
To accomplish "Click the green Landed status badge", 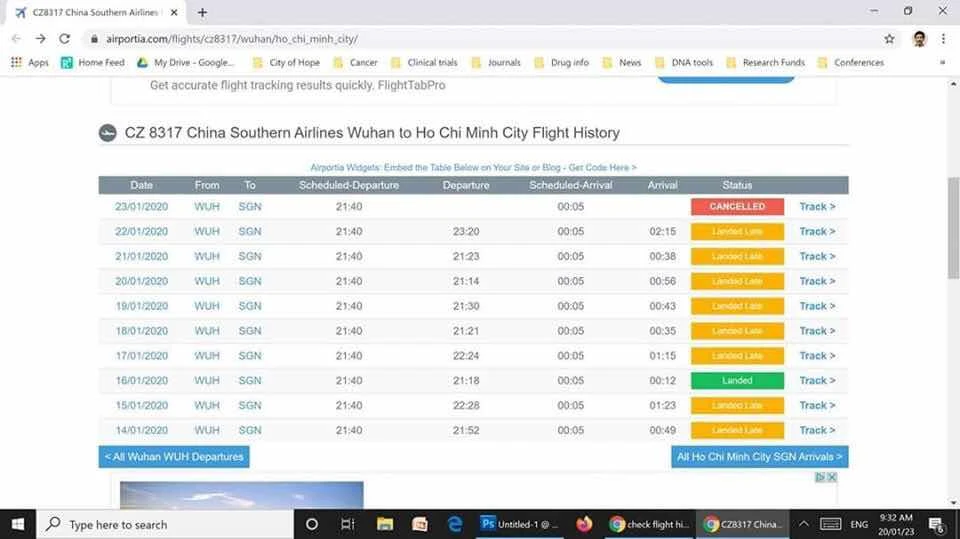I will [737, 380].
